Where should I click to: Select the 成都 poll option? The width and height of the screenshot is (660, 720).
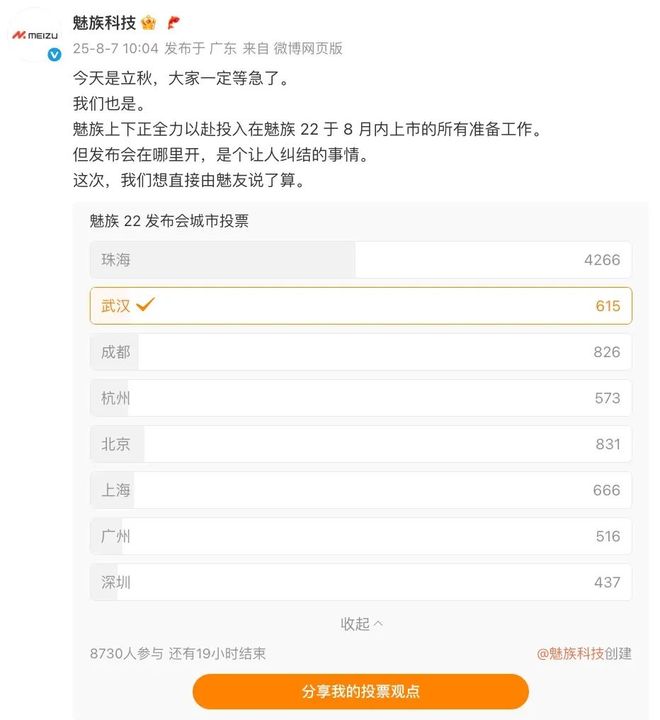tap(360, 352)
